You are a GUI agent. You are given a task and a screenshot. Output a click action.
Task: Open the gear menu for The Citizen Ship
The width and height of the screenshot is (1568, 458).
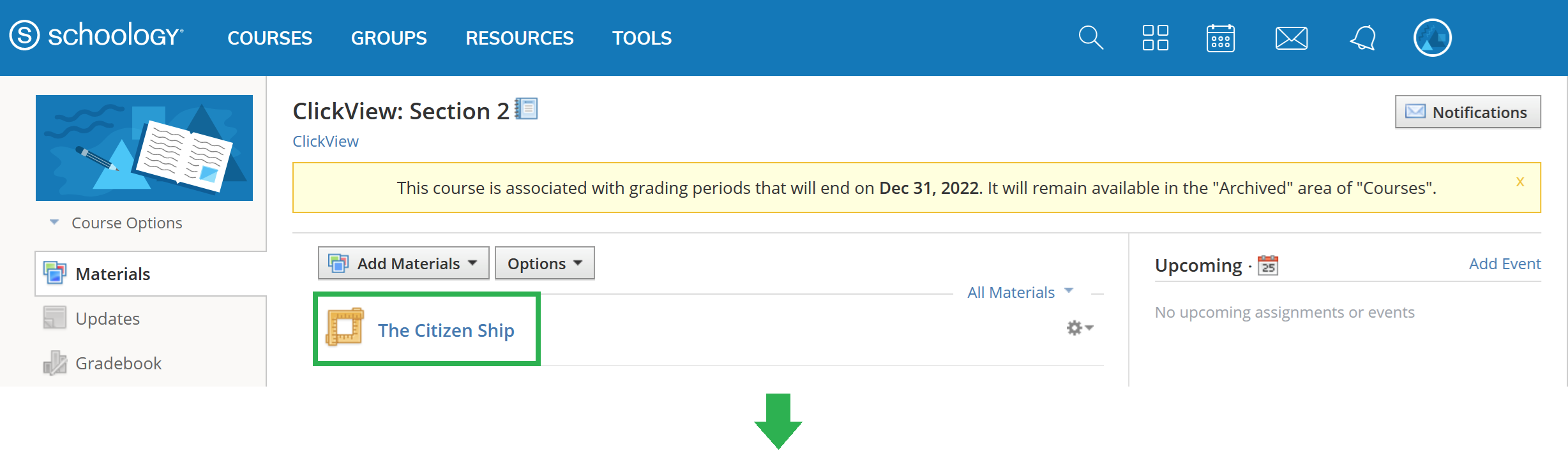click(1080, 328)
